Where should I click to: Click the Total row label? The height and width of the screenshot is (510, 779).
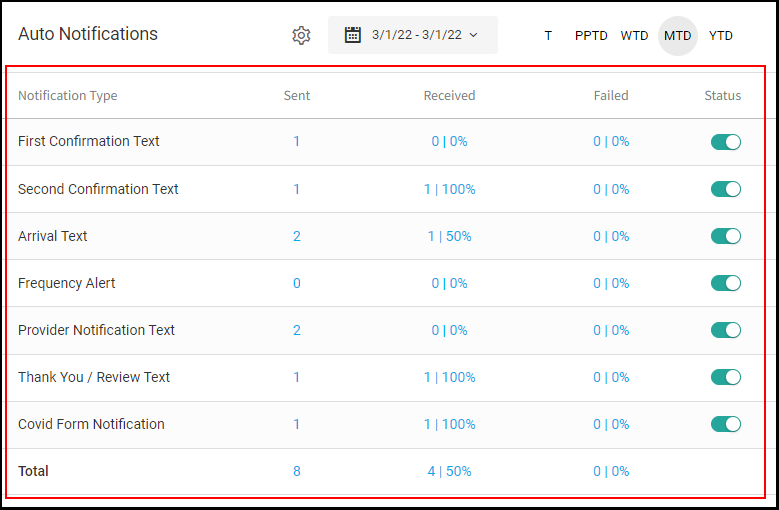33,471
